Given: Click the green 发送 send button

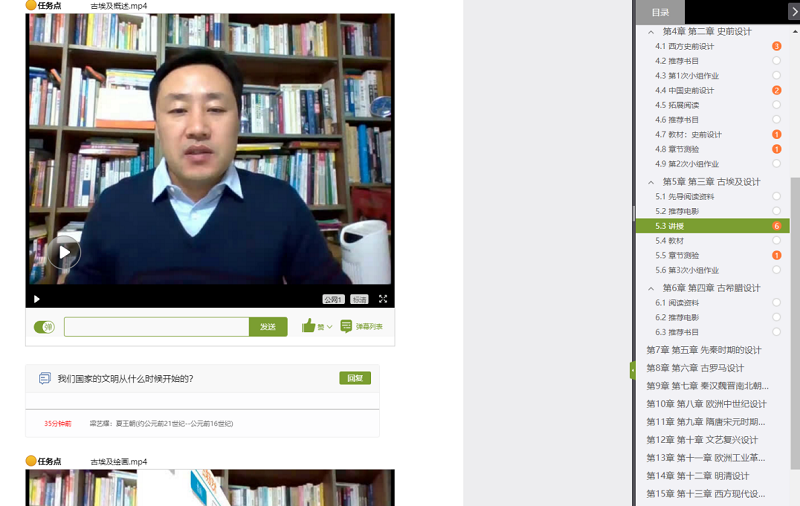Looking at the screenshot, I should [x=268, y=327].
